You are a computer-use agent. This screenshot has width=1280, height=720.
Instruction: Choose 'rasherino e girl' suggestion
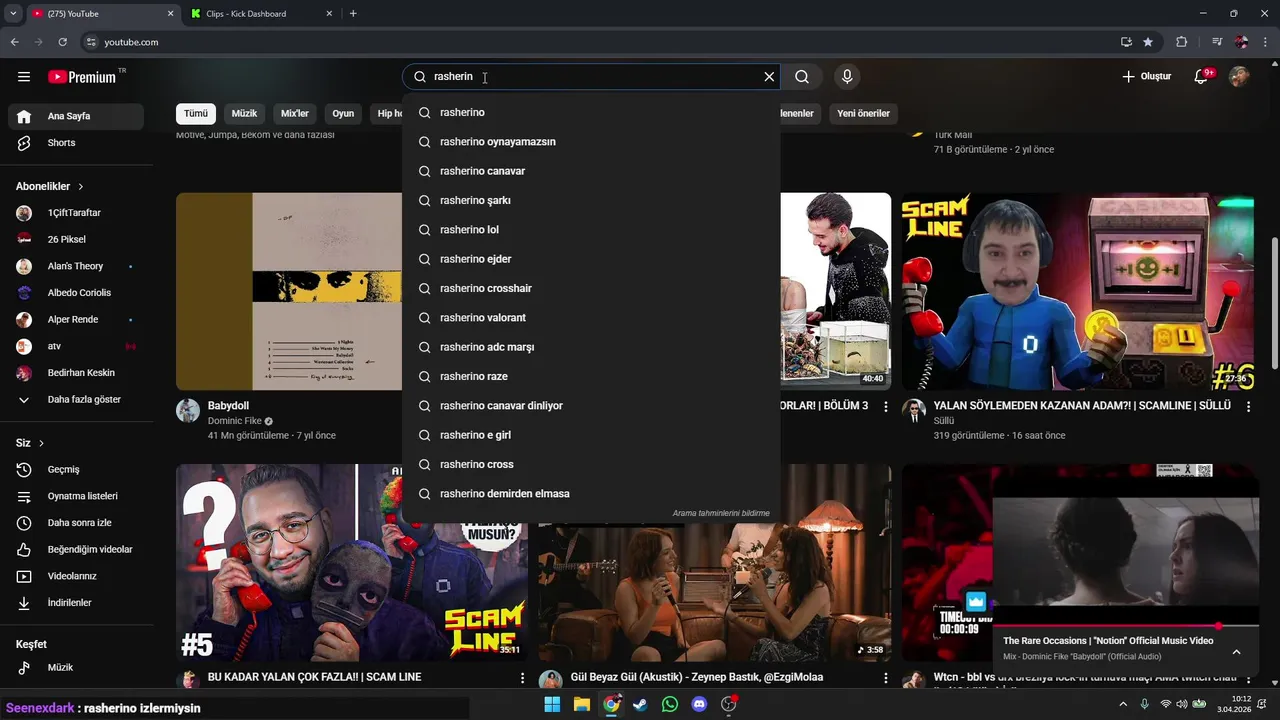click(591, 435)
